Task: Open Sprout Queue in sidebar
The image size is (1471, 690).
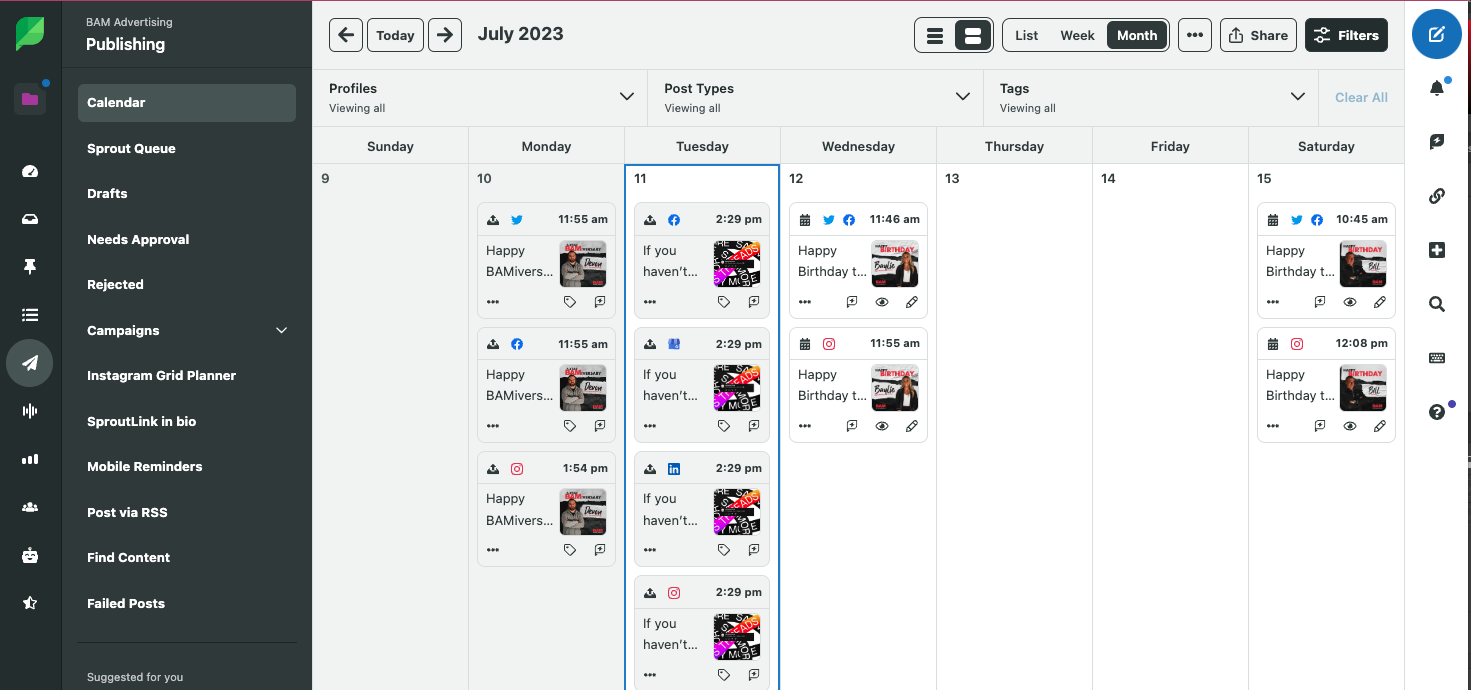Action: [x=187, y=148]
